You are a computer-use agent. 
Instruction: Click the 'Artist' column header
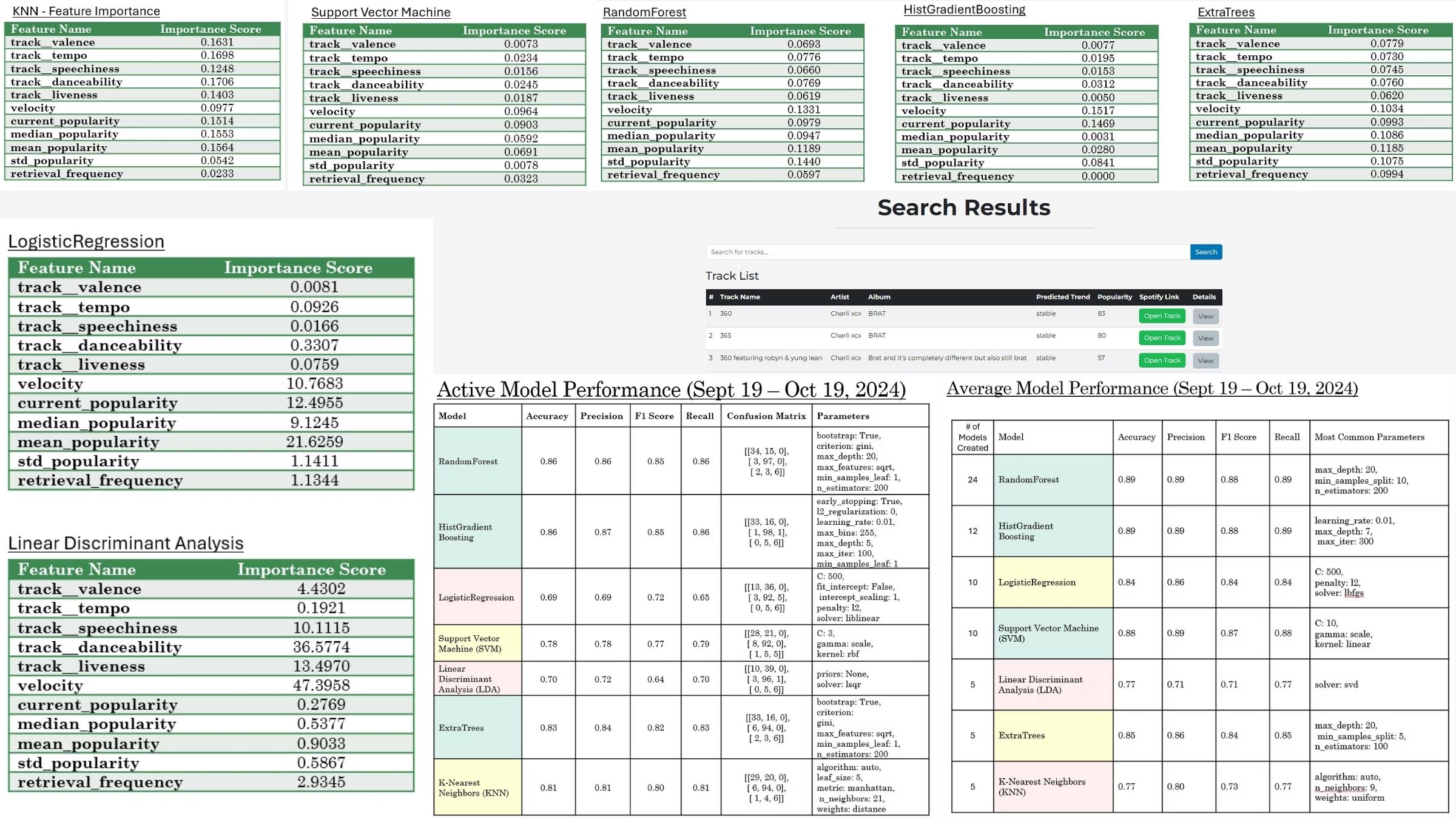[840, 297]
